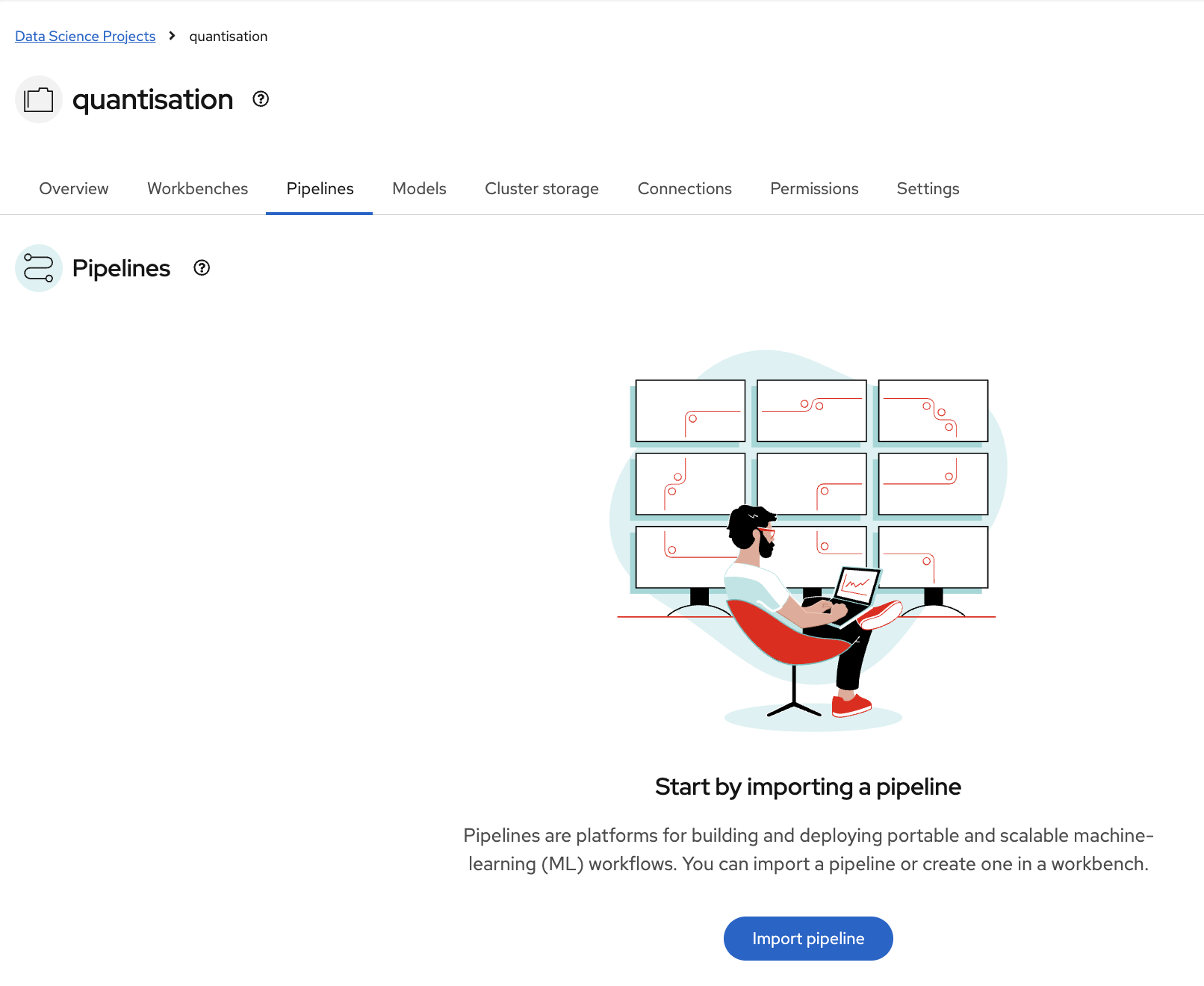This screenshot has height=986, width=1204.
Task: Open help icon next to quantisation title
Action: (261, 99)
